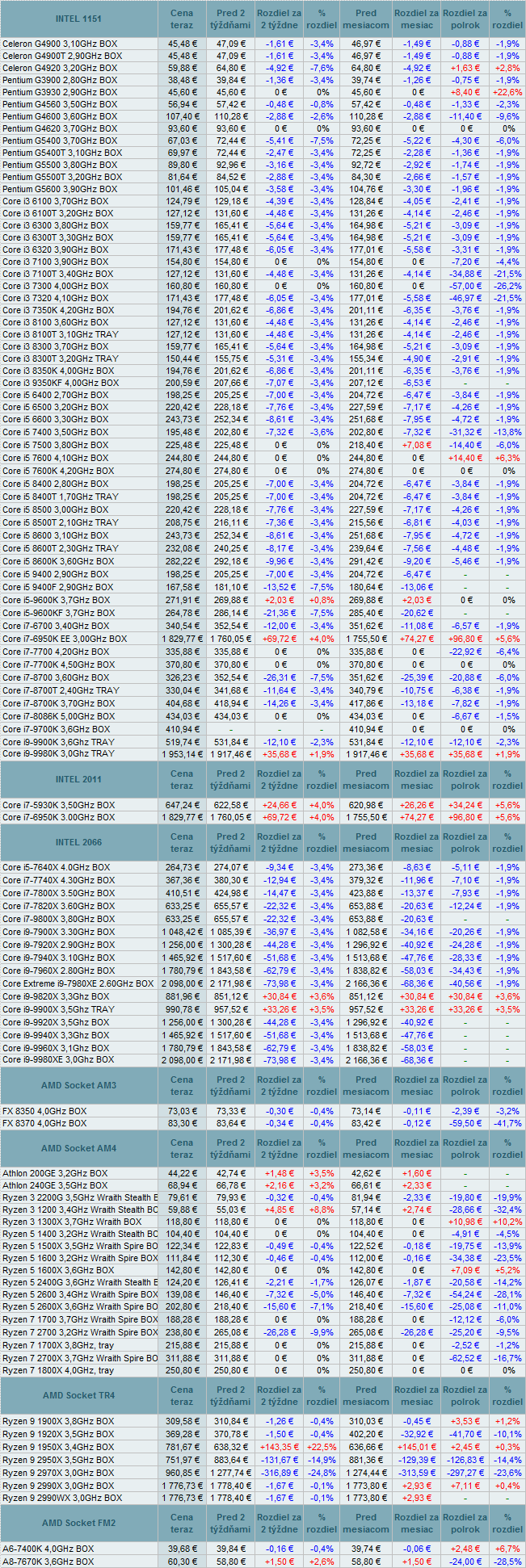Screen dimensions: 526x1568
Task: Select the A6-7400K 4,0GHz BOX row name
Action: [x=48, y=1549]
